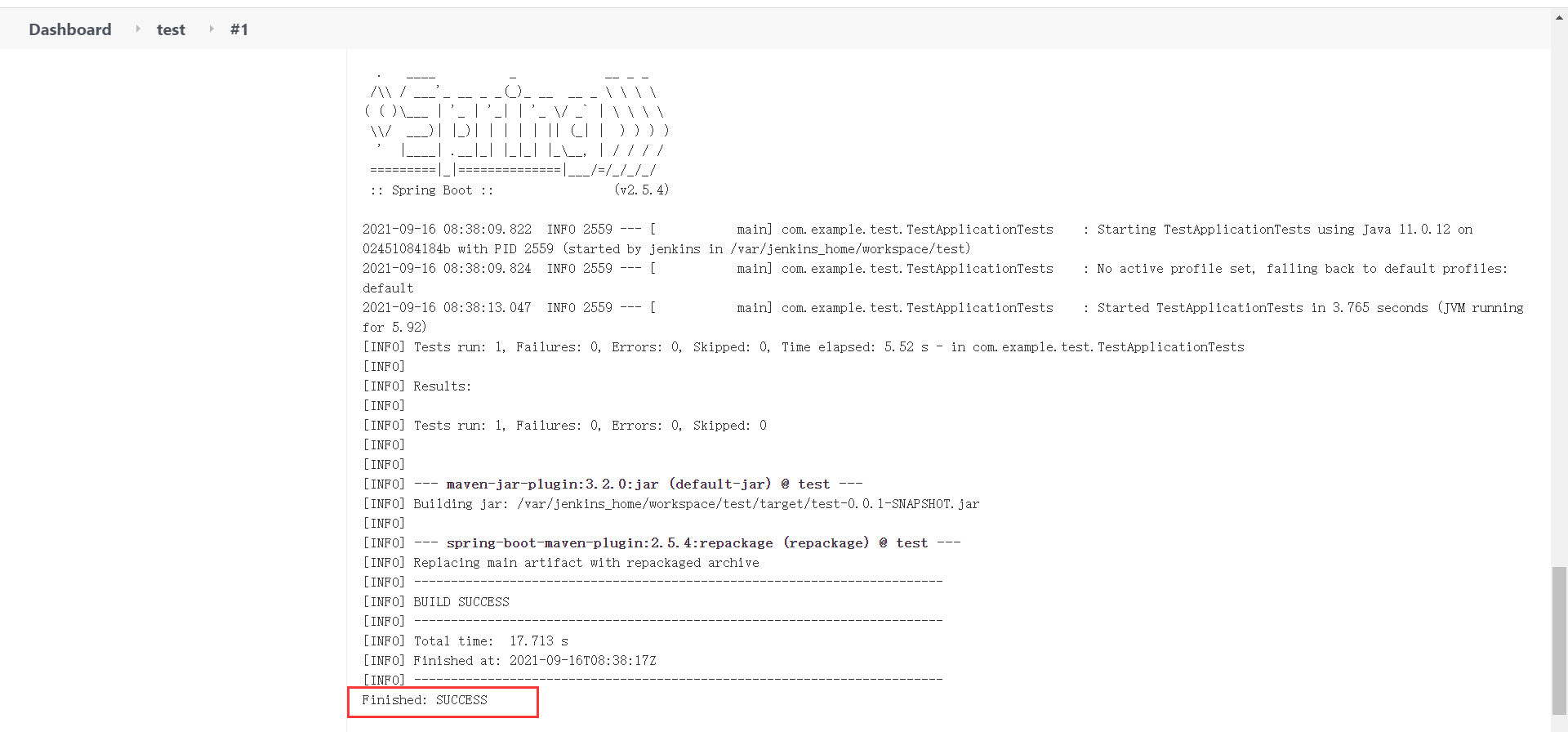Click 'Started TestApplicationTests in 3.765 seconds' text
This screenshot has height=732, width=1568.
(1263, 308)
